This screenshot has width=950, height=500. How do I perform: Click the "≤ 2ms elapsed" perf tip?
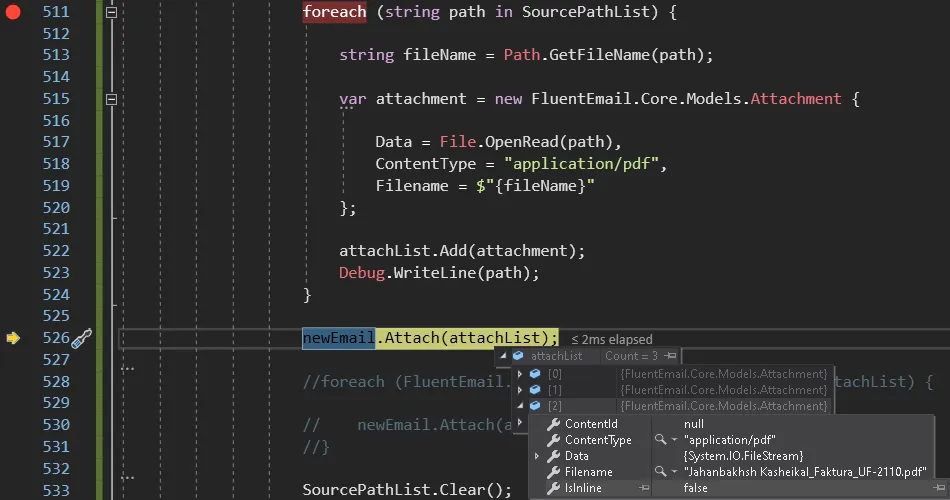[612, 339]
